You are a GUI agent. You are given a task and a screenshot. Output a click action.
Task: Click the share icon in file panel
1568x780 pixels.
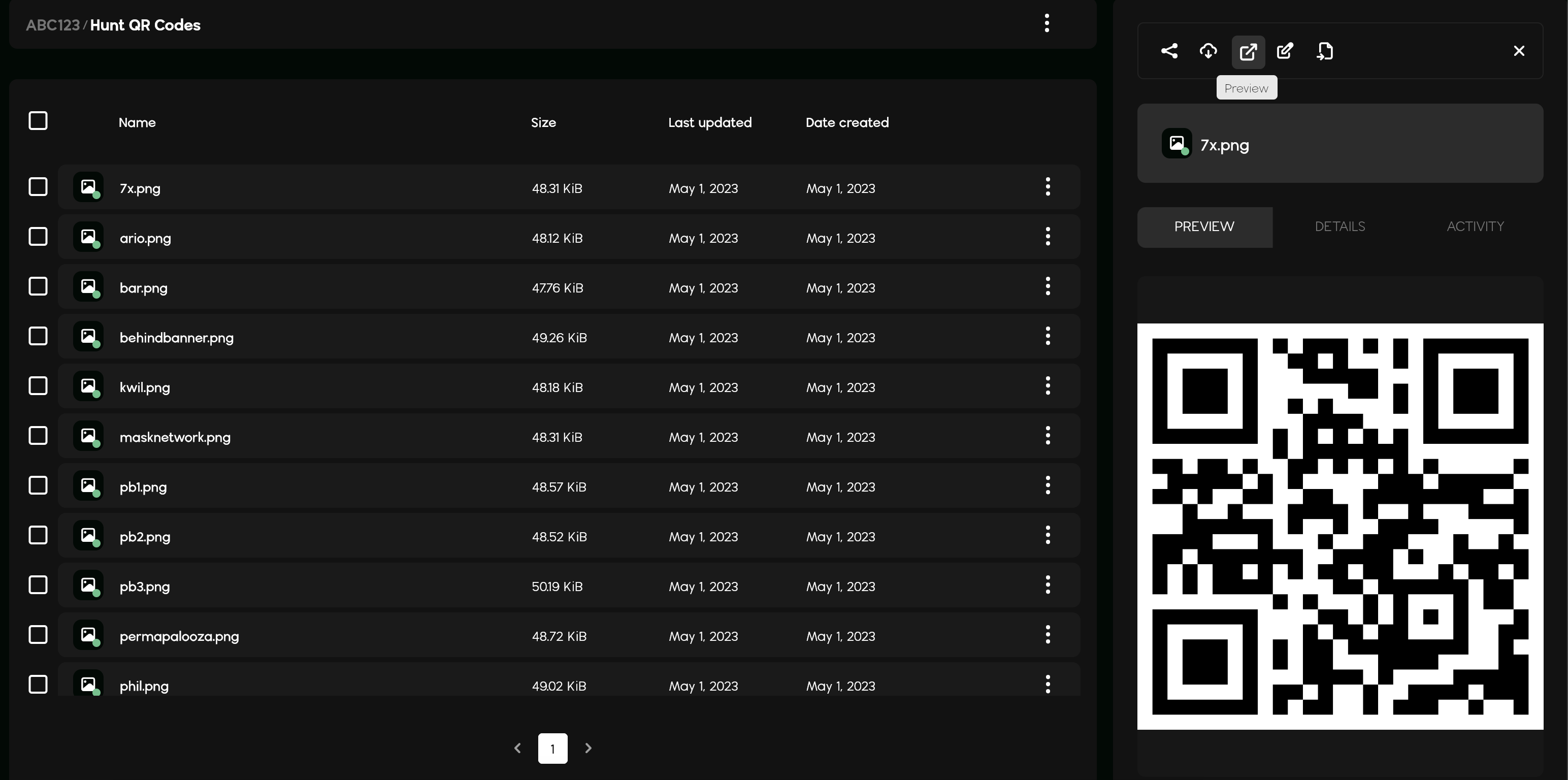tap(1169, 51)
